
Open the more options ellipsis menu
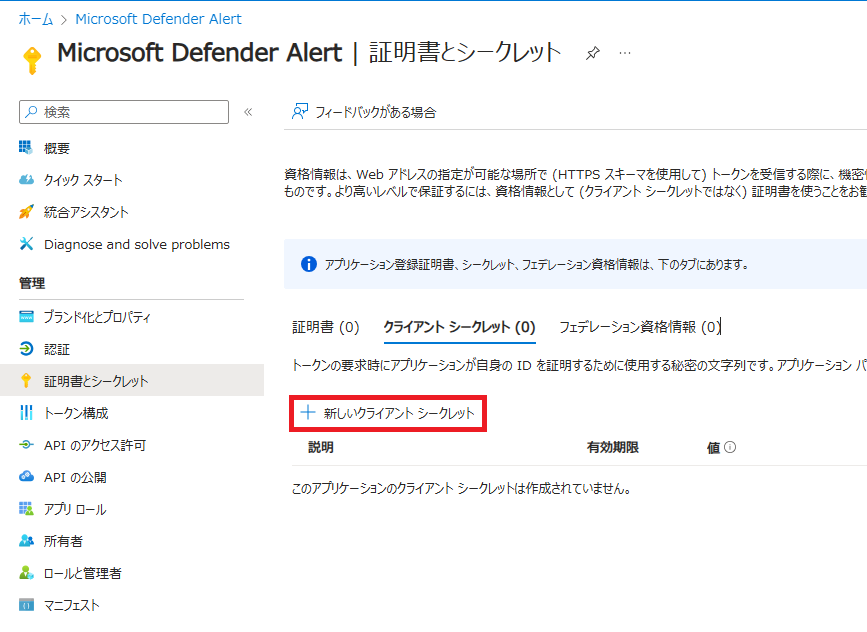[x=625, y=53]
